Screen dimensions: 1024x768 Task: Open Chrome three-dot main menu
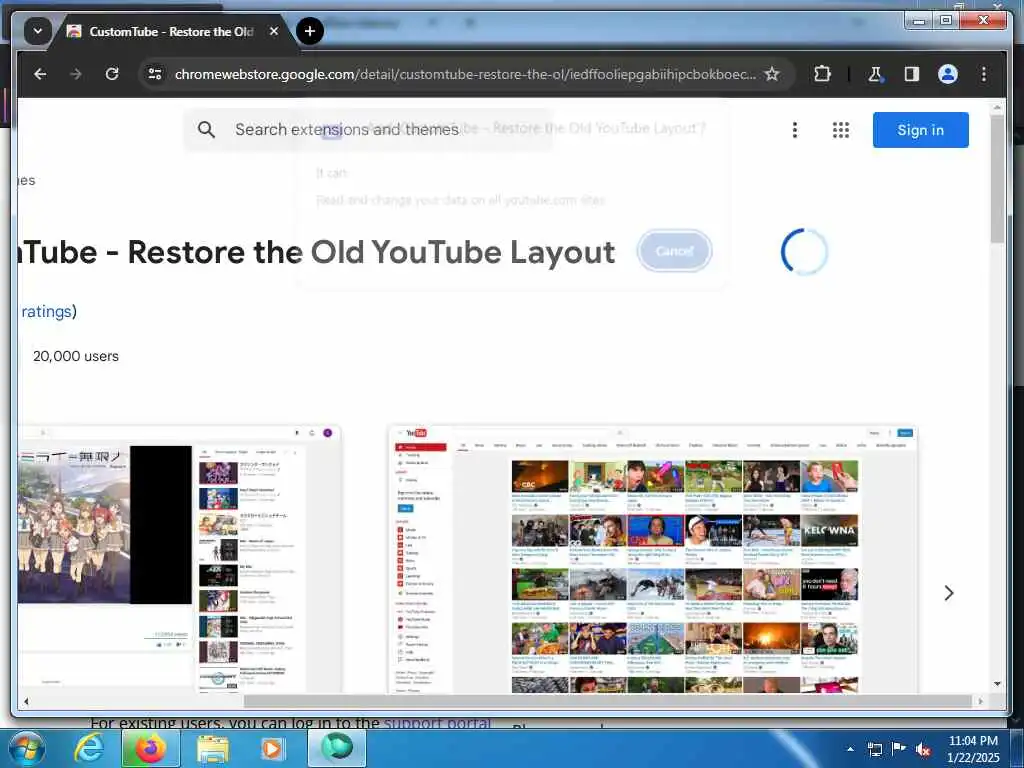click(x=984, y=74)
